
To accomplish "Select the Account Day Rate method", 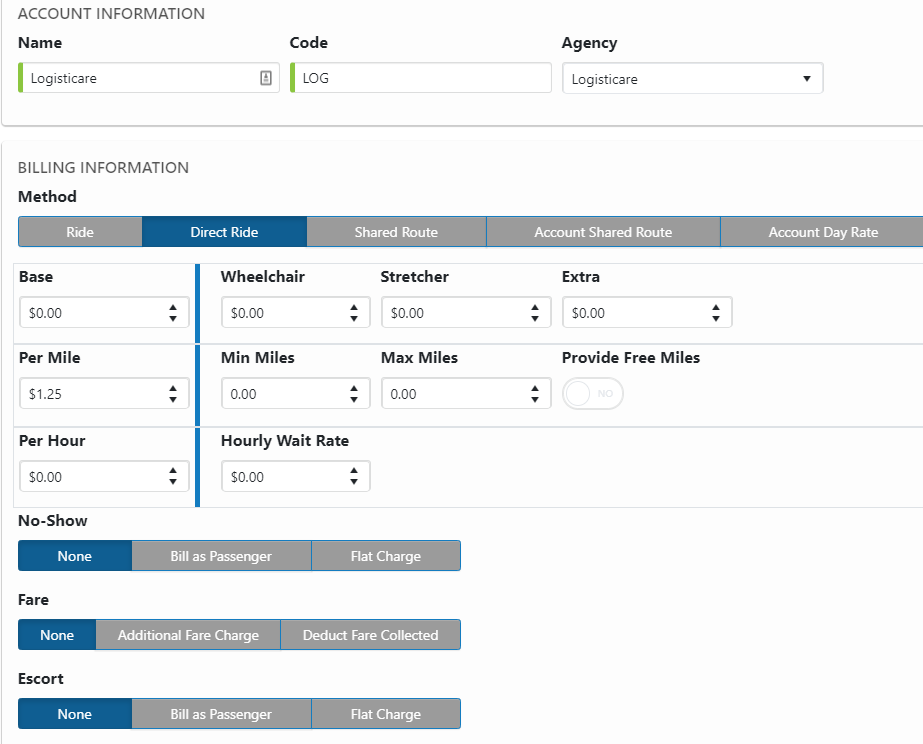I will [822, 232].
